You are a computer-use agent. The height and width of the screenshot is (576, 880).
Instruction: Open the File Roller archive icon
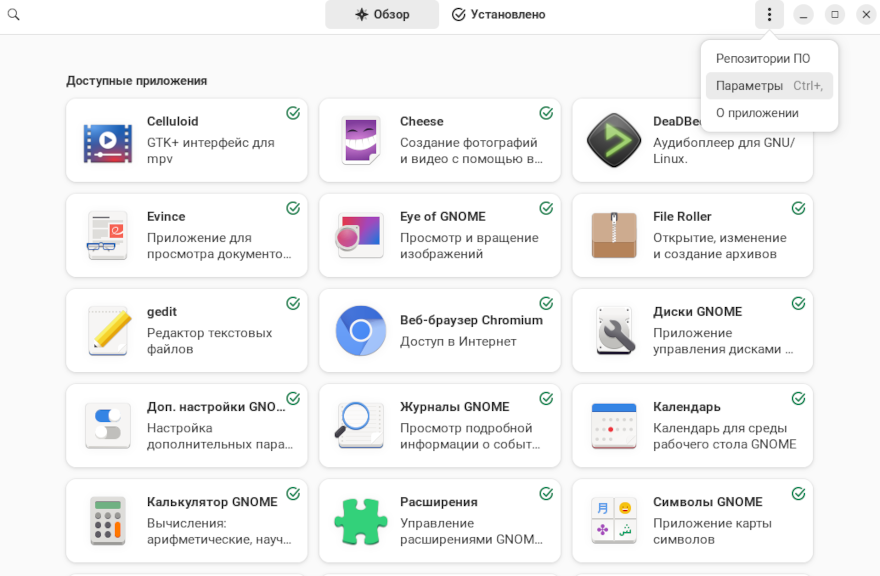(x=613, y=236)
